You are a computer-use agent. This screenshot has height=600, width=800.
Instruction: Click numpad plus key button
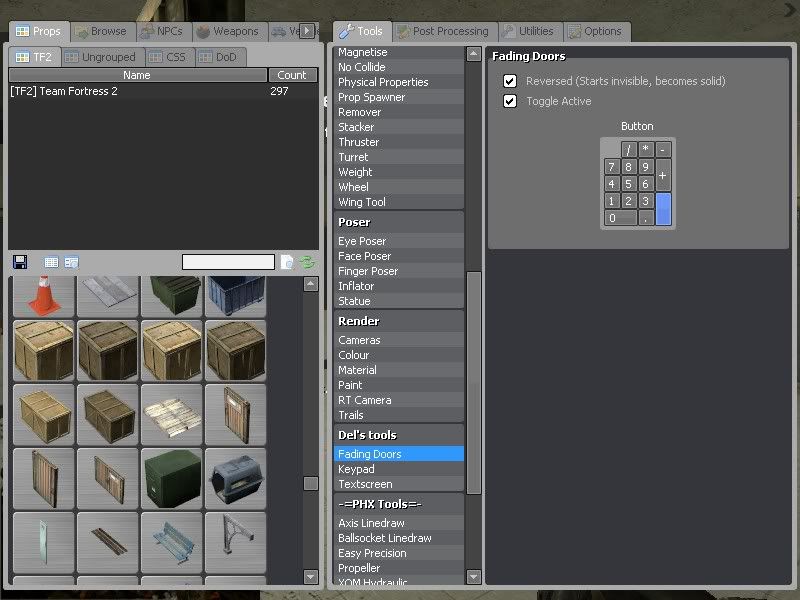coord(663,175)
